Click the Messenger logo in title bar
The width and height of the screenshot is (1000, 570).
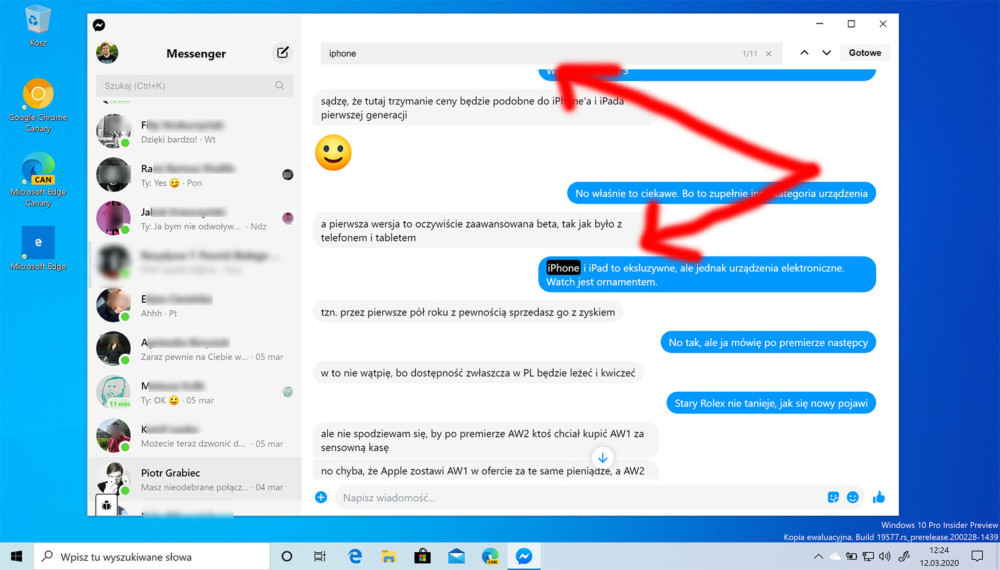click(99, 25)
